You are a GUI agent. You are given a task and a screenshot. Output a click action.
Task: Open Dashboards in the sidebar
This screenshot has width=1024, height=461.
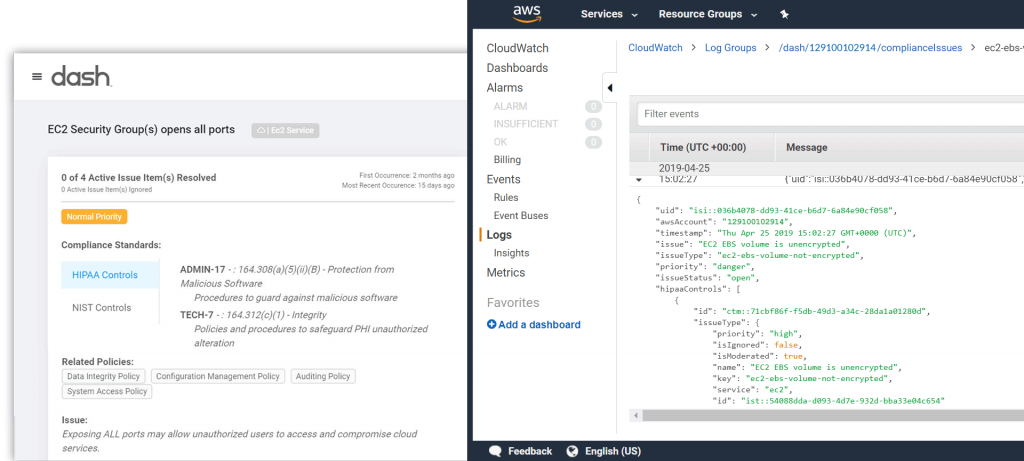click(517, 68)
